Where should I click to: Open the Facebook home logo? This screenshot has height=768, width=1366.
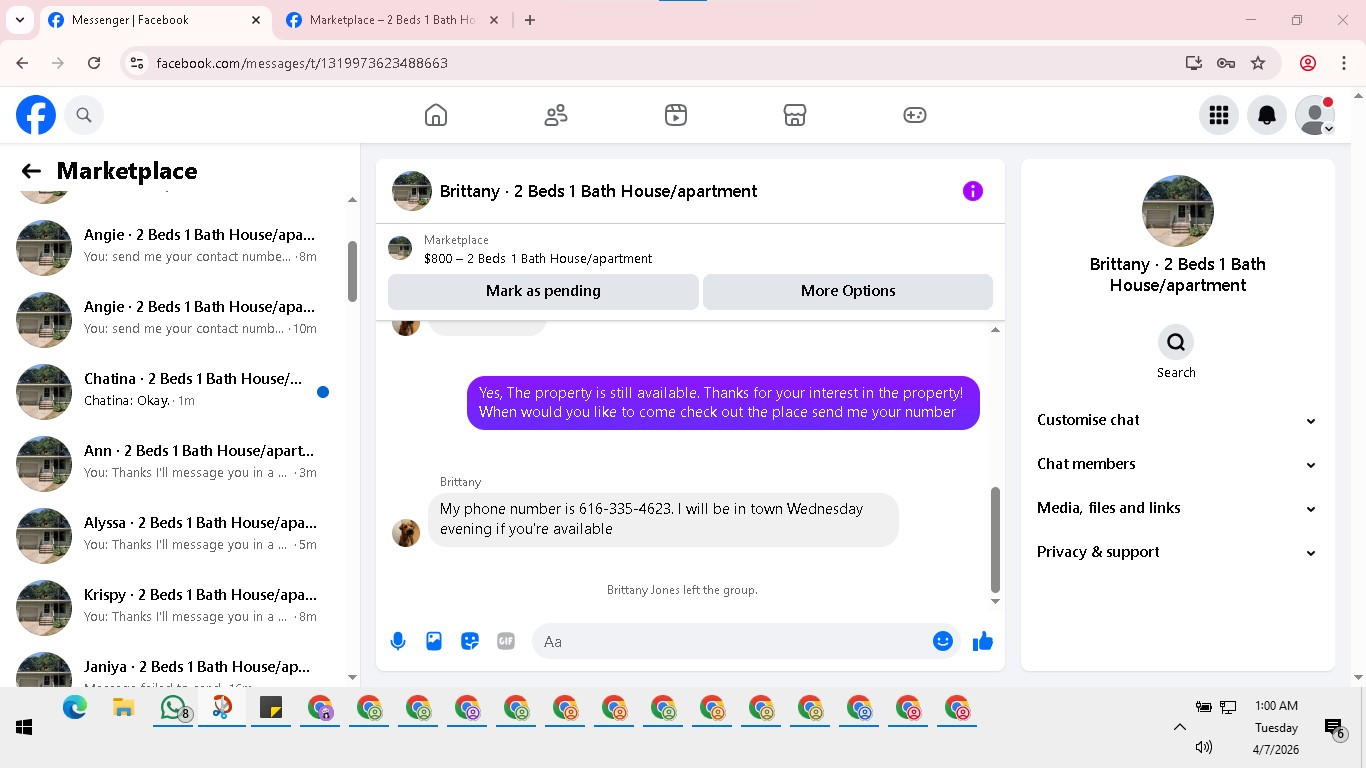coord(36,115)
